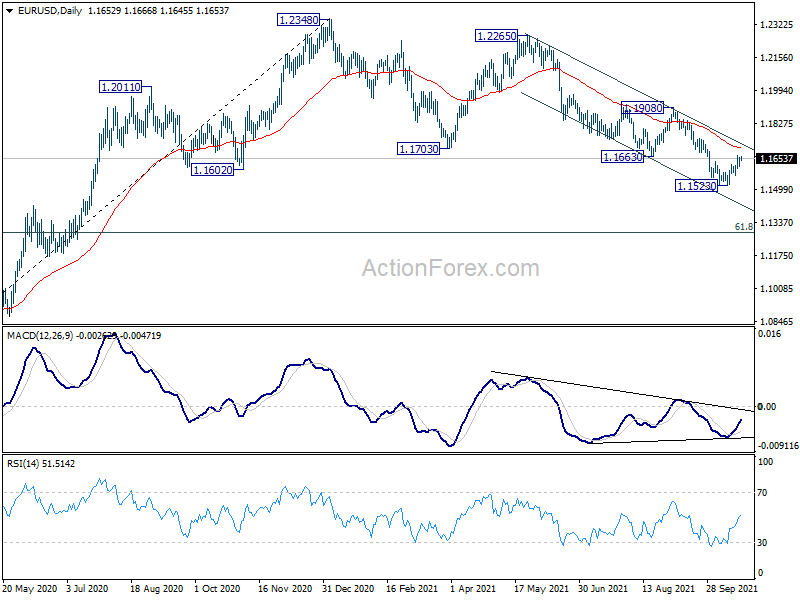The width and height of the screenshot is (800, 600).
Task: Select the 1.15230 price label
Action: (x=696, y=186)
